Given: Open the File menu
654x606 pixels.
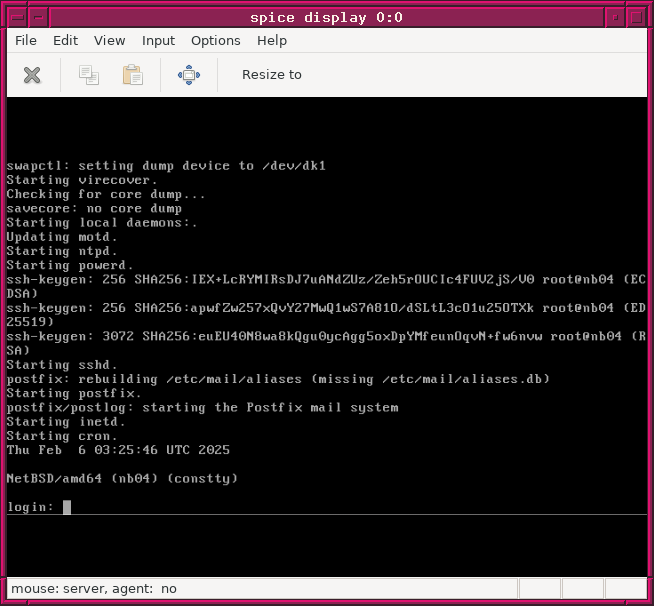Looking at the screenshot, I should (x=26, y=41).
